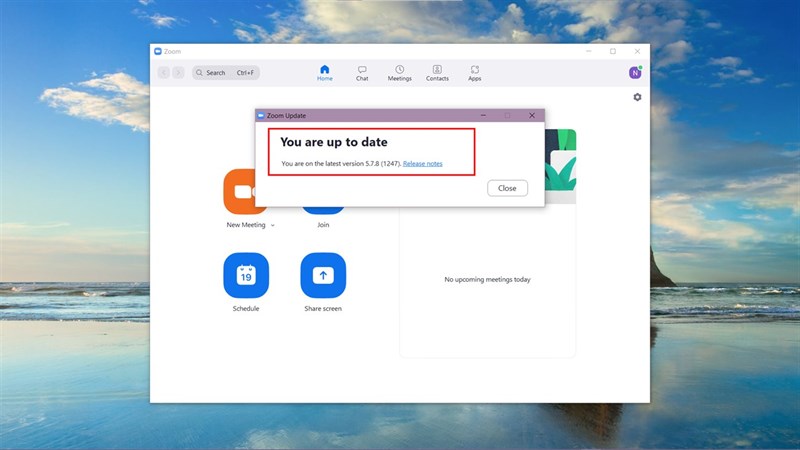Maximize the main Zoom window
This screenshot has height=450, width=800.
pos(613,51)
